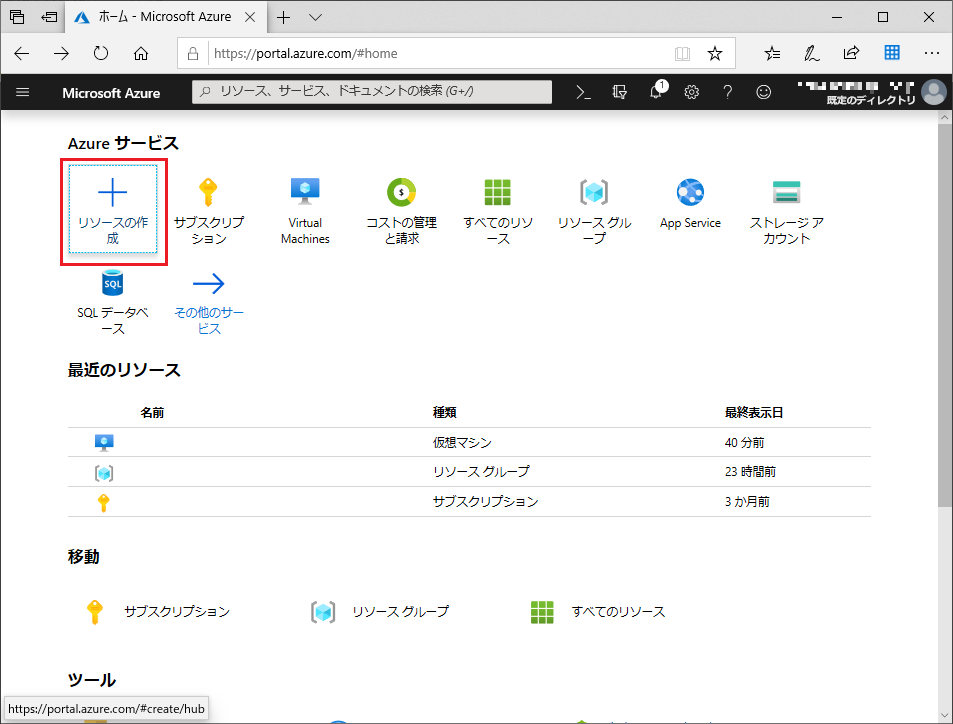This screenshot has height=724, width=953.
Task: Open the Azure portal hamburger menu
Action: [22, 92]
